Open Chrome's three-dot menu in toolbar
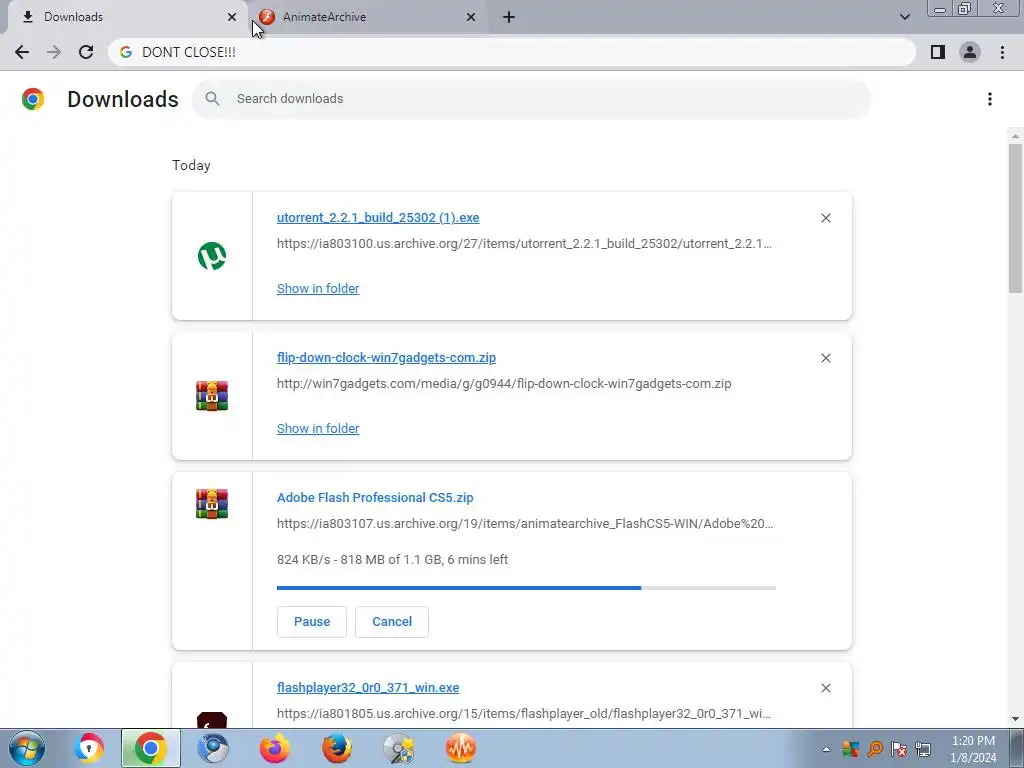This screenshot has height=768, width=1024. 1002,52
